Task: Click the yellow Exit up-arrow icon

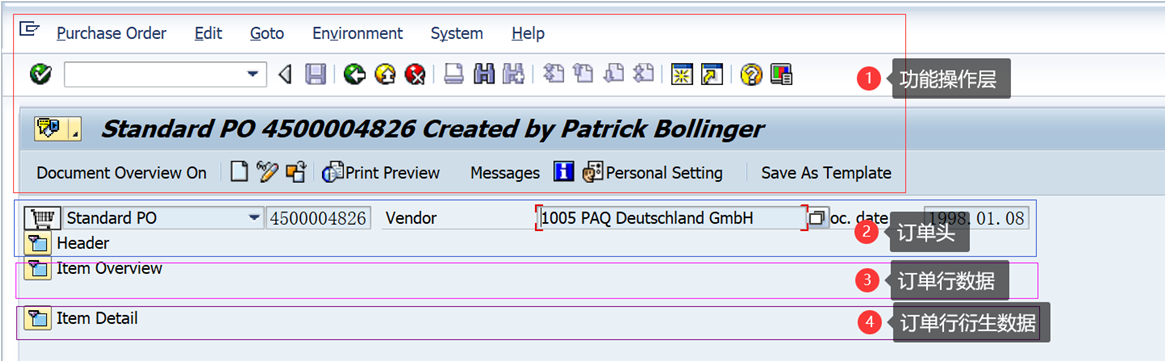Action: pyautogui.click(x=384, y=74)
